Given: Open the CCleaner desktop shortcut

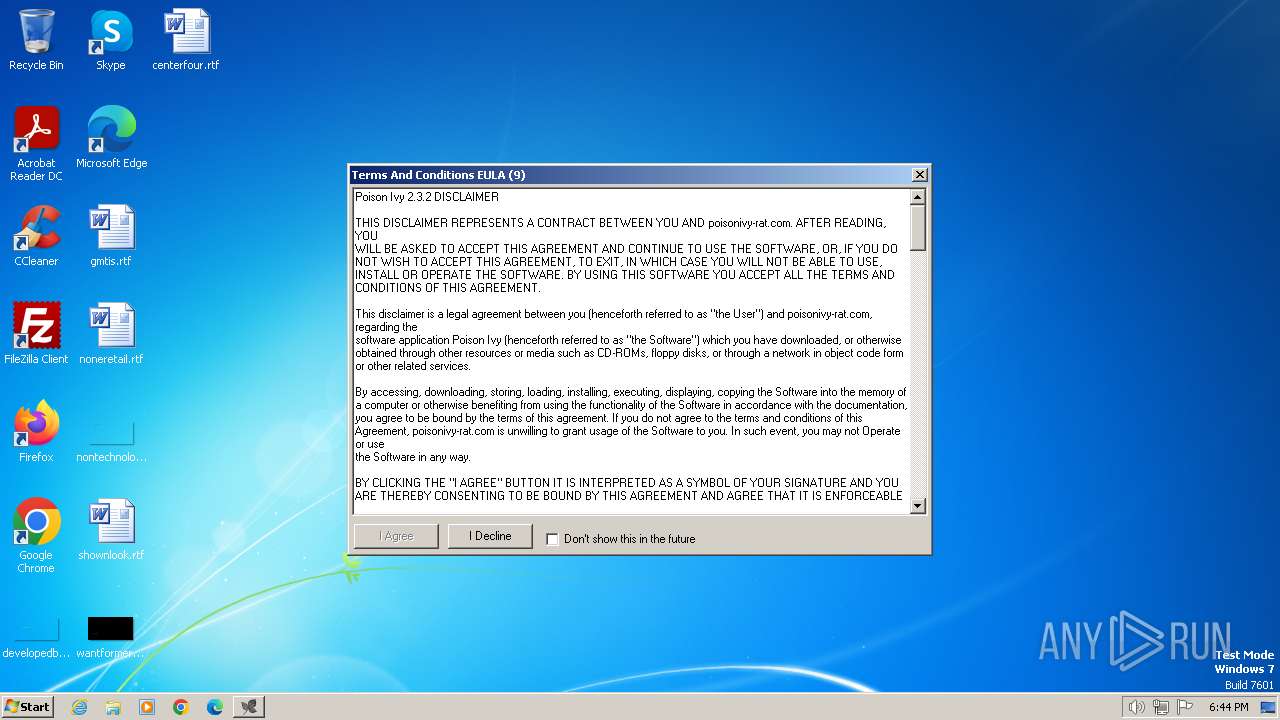Looking at the screenshot, I should click(36, 235).
